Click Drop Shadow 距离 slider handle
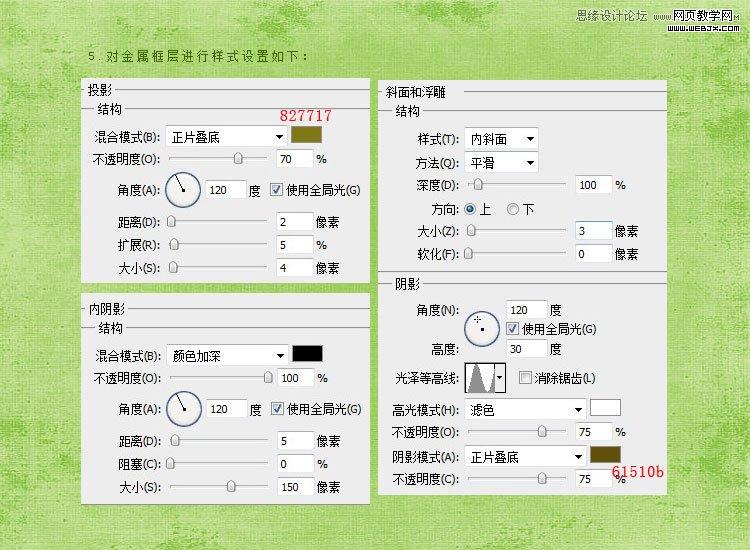750x550 pixels. pos(172,221)
